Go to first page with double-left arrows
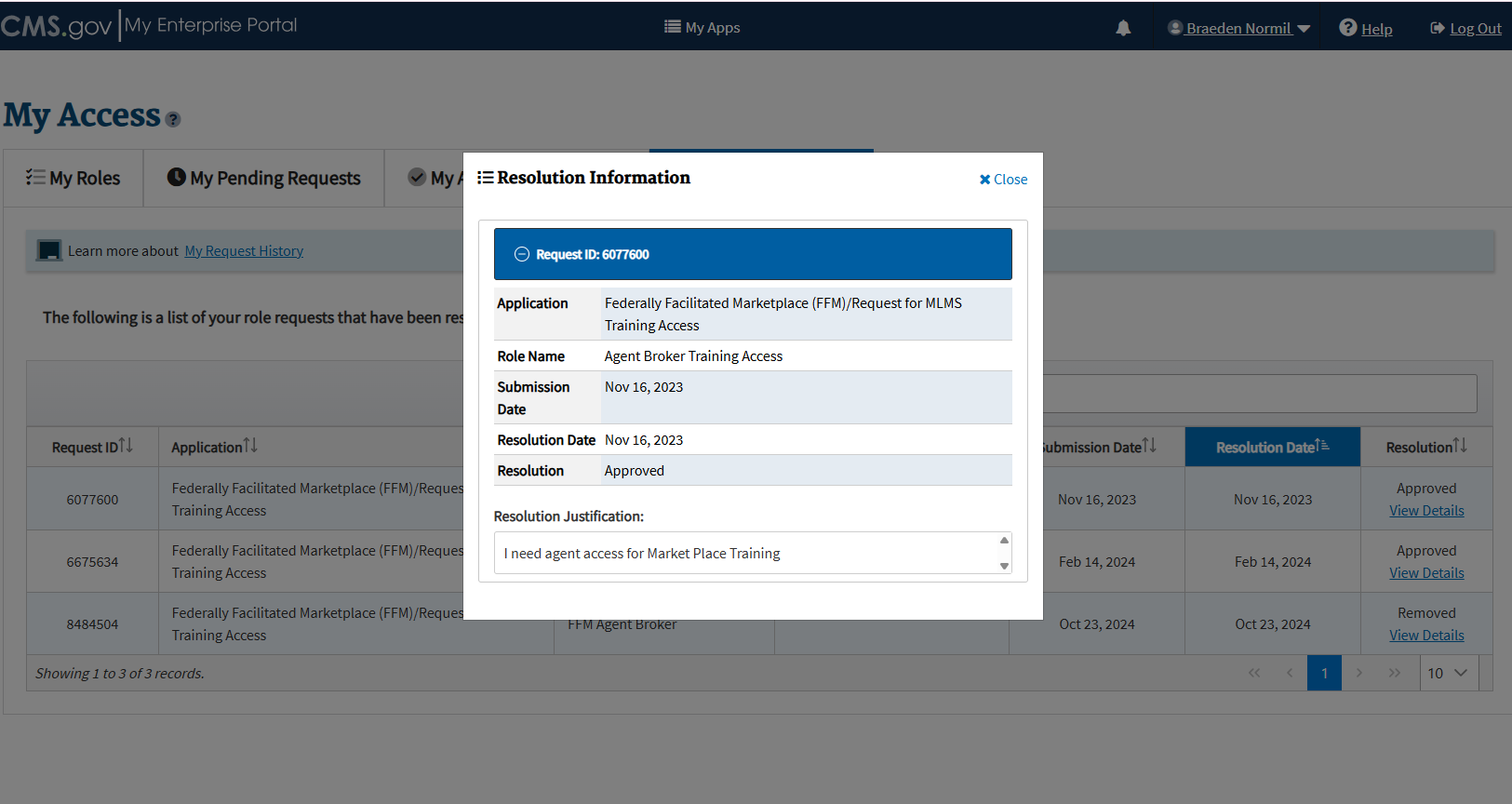1512x804 pixels. (x=1254, y=673)
